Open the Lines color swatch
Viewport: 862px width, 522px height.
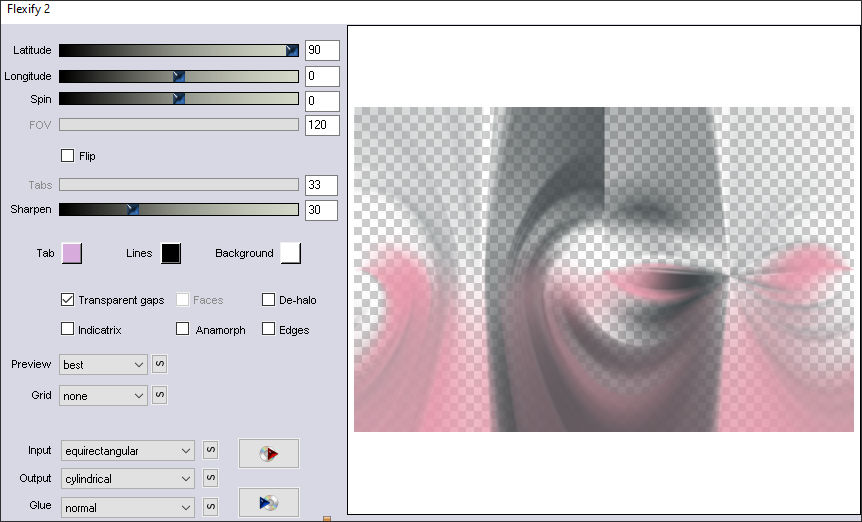pyautogui.click(x=171, y=253)
